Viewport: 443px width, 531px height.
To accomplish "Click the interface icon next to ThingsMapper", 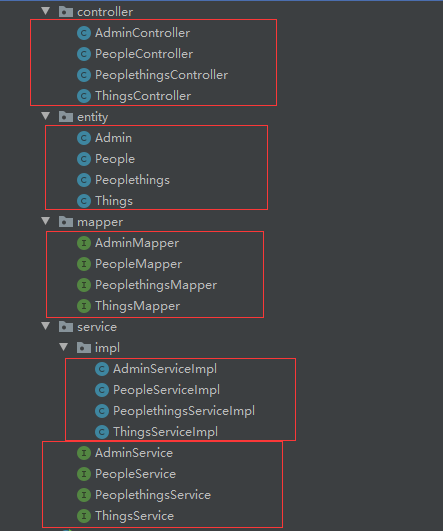I will [x=84, y=306].
